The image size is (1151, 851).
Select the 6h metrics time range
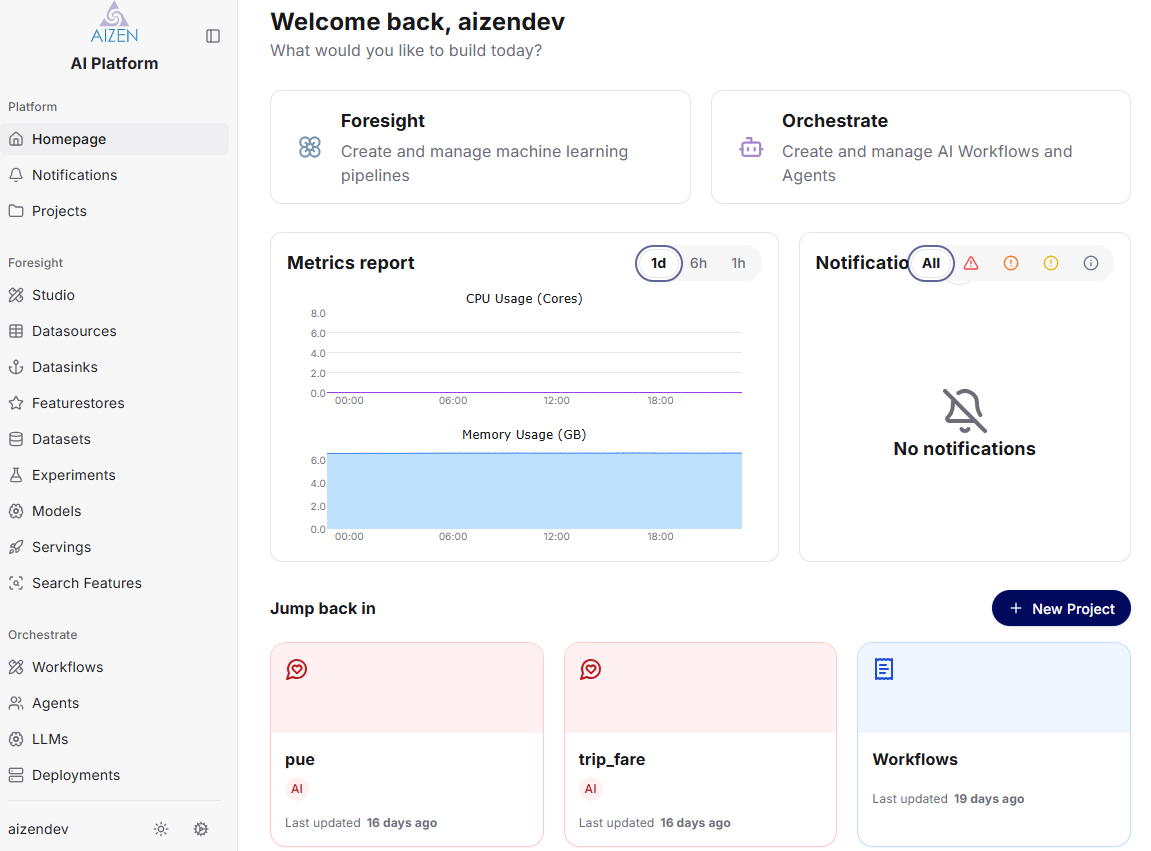698,263
